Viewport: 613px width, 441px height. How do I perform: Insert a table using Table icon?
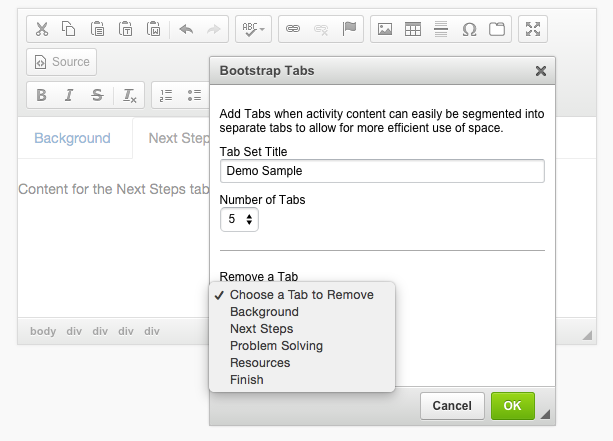(x=412, y=29)
